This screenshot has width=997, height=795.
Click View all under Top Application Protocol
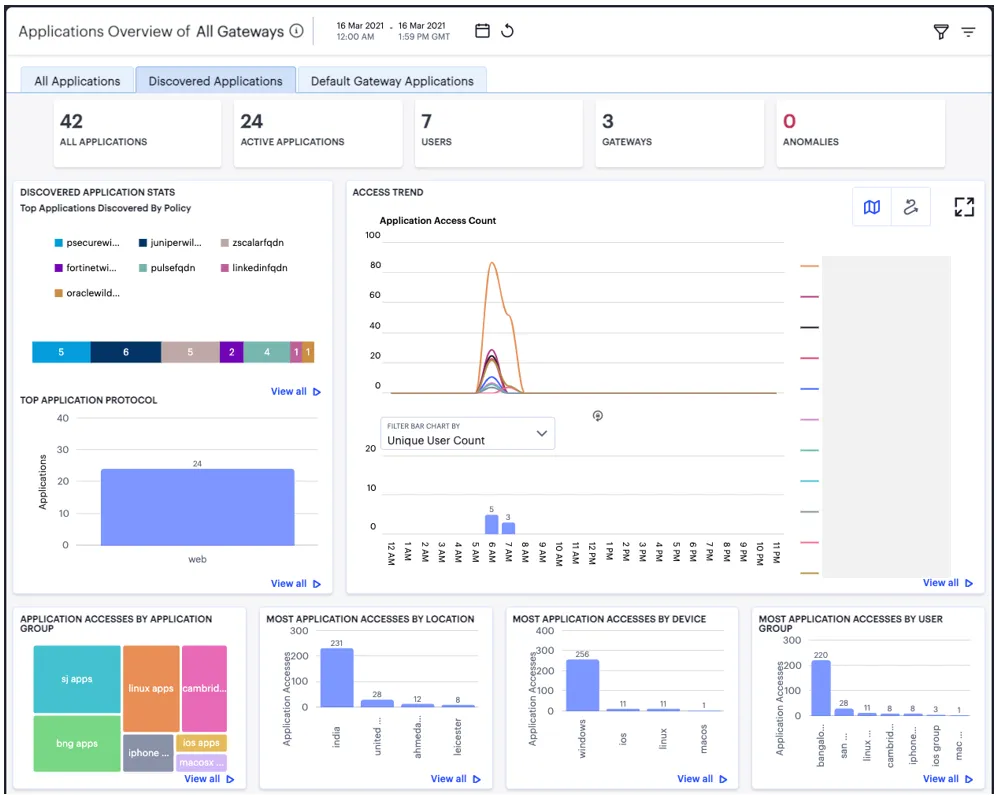pyautogui.click(x=296, y=584)
